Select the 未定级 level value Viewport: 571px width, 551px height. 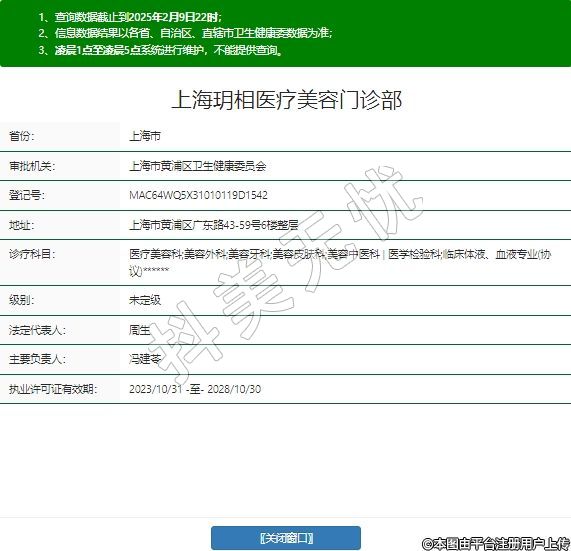pyautogui.click(x=145, y=300)
